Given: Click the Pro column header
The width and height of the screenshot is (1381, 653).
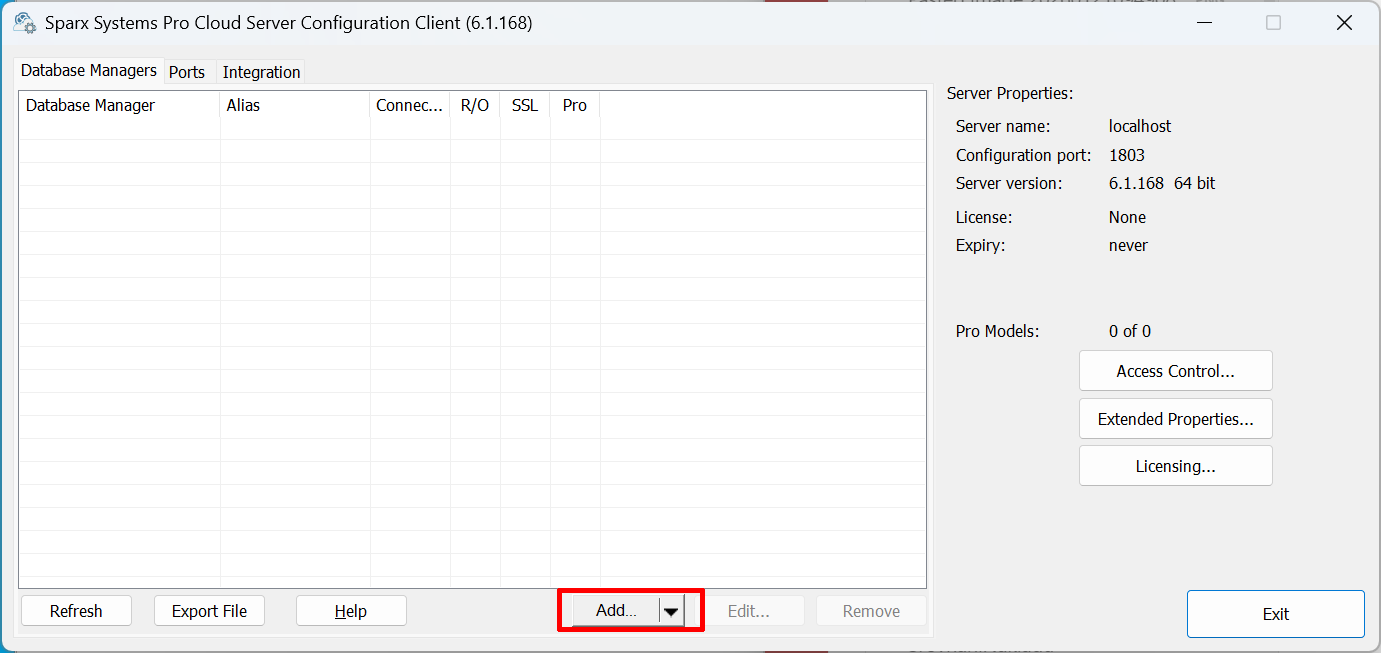Looking at the screenshot, I should [x=575, y=105].
